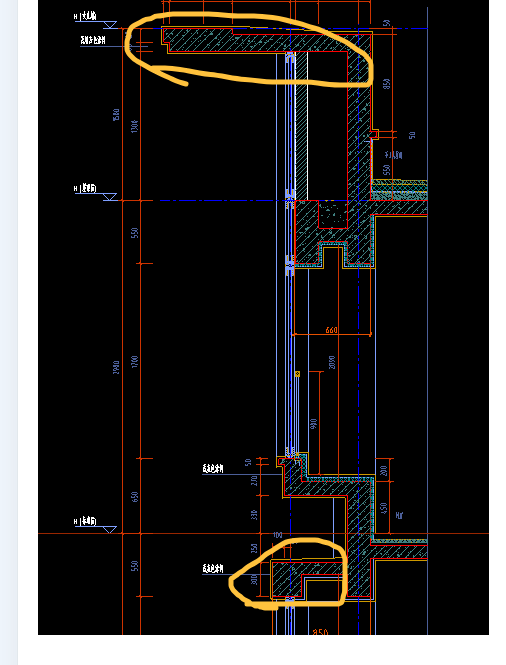Click the topmost elevation triangle marker
506x665 pixels.
click(x=110, y=25)
